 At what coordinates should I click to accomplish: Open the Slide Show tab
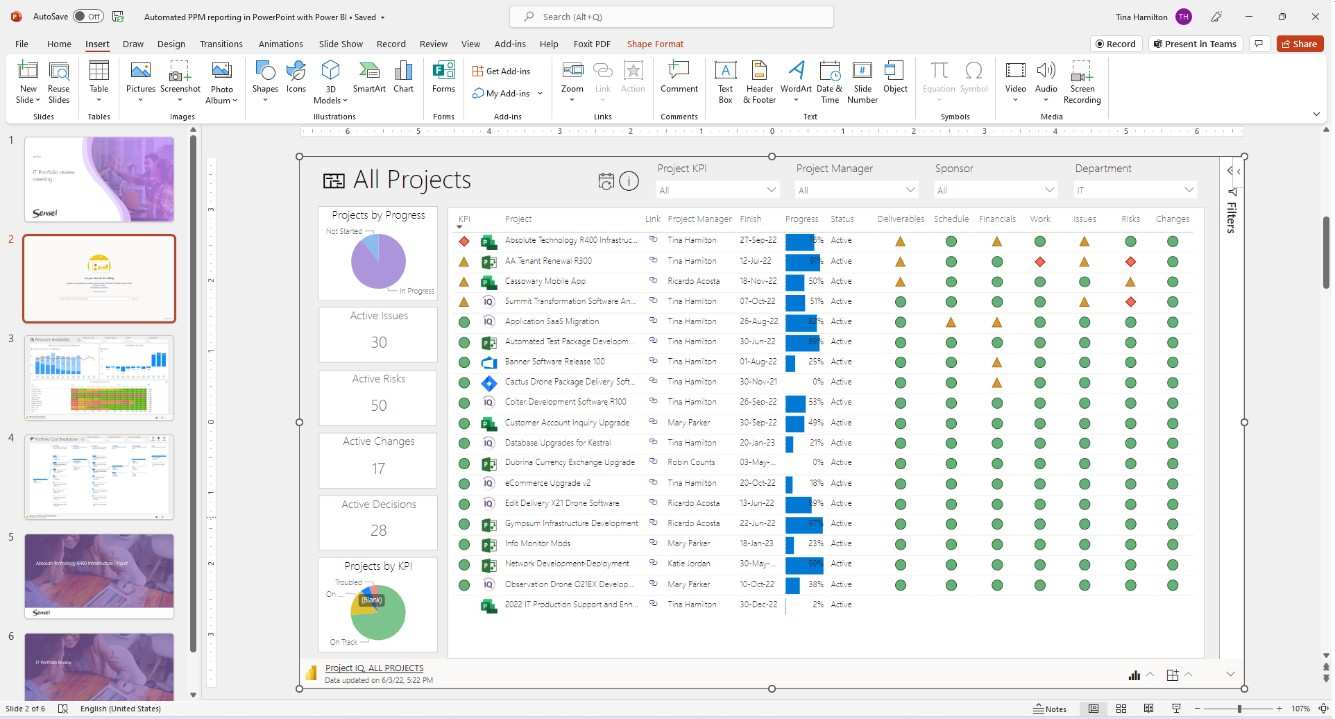341,44
